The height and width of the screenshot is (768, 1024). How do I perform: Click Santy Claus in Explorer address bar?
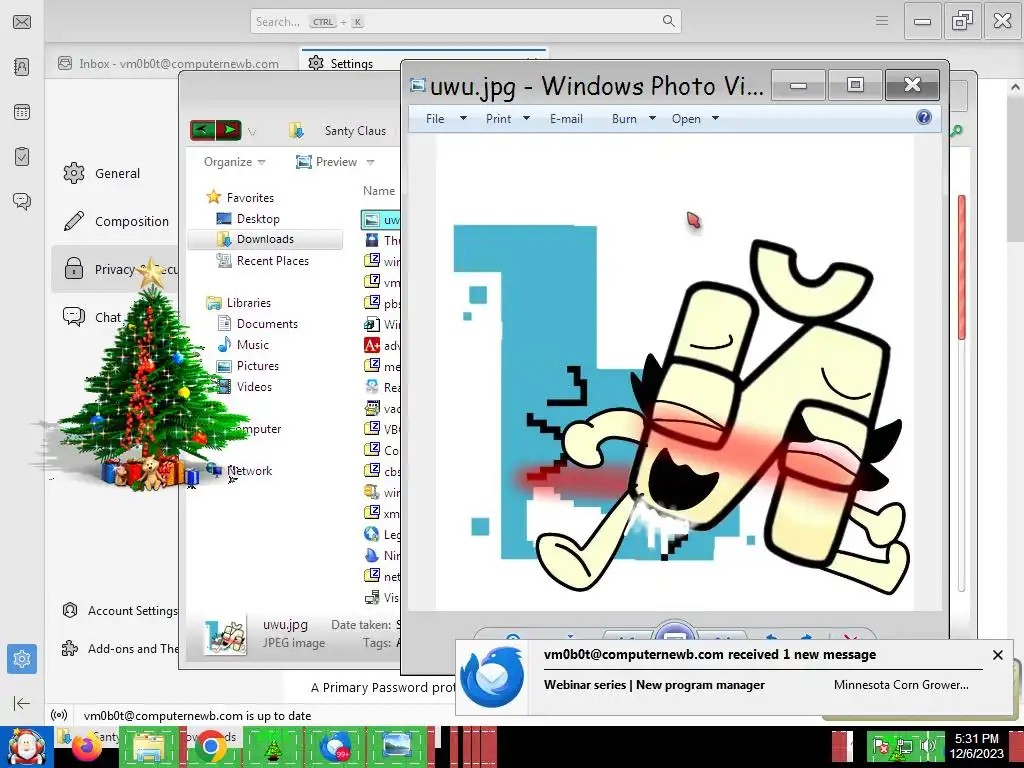[355, 131]
